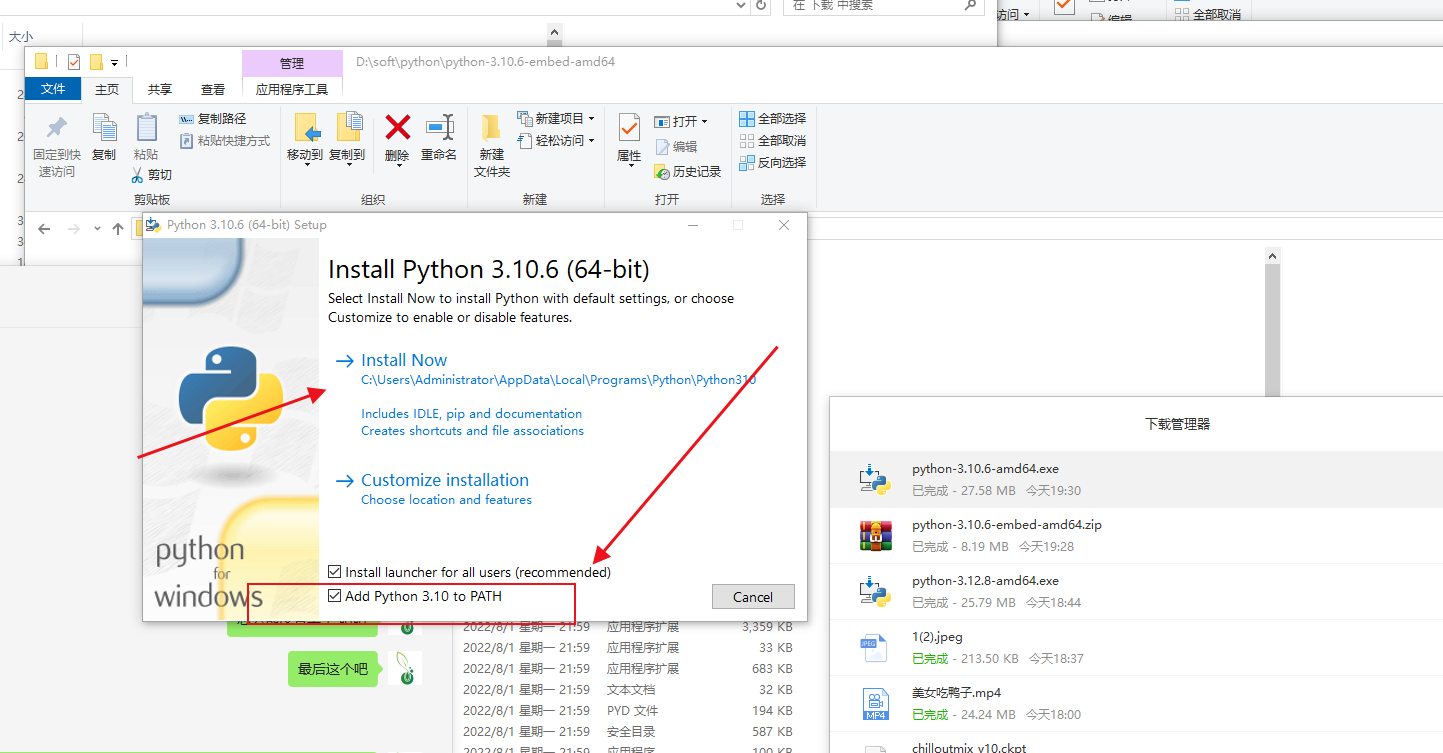
Task: Open Properties (属性) checkmark icon in ribbon
Action: pos(629,127)
